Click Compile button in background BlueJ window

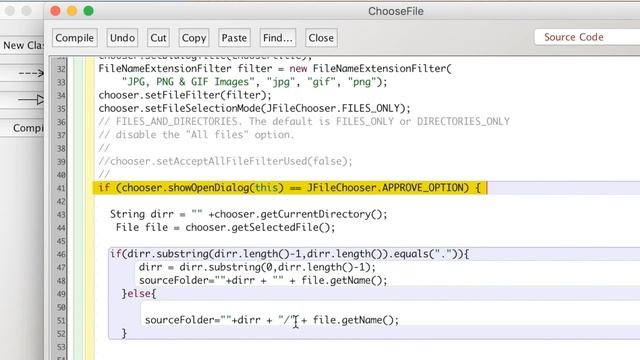click(22, 128)
